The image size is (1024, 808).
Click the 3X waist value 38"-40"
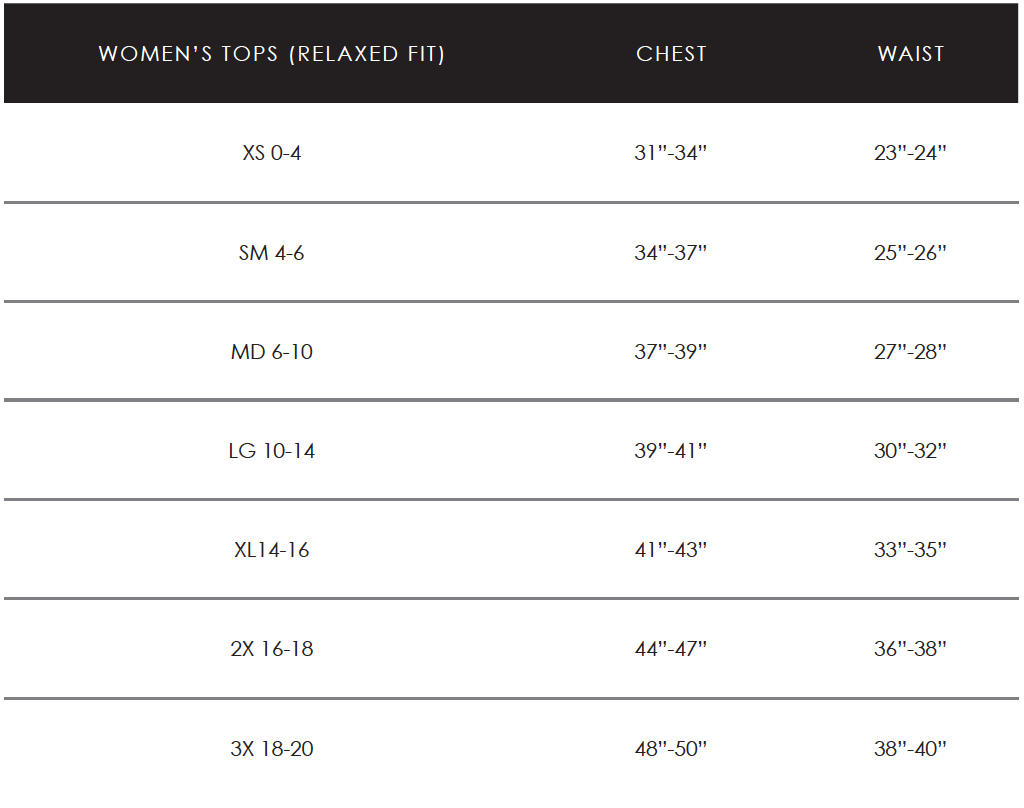910,748
